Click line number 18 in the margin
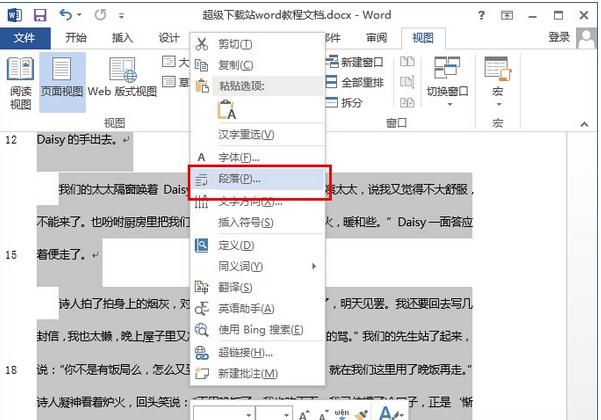 point(11,370)
